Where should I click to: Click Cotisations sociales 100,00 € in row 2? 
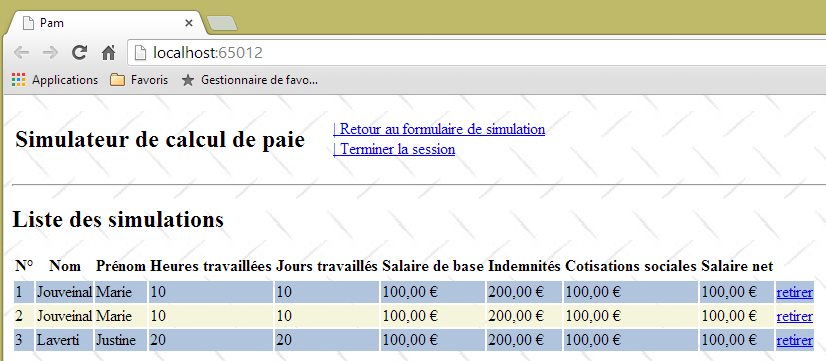click(x=631, y=316)
